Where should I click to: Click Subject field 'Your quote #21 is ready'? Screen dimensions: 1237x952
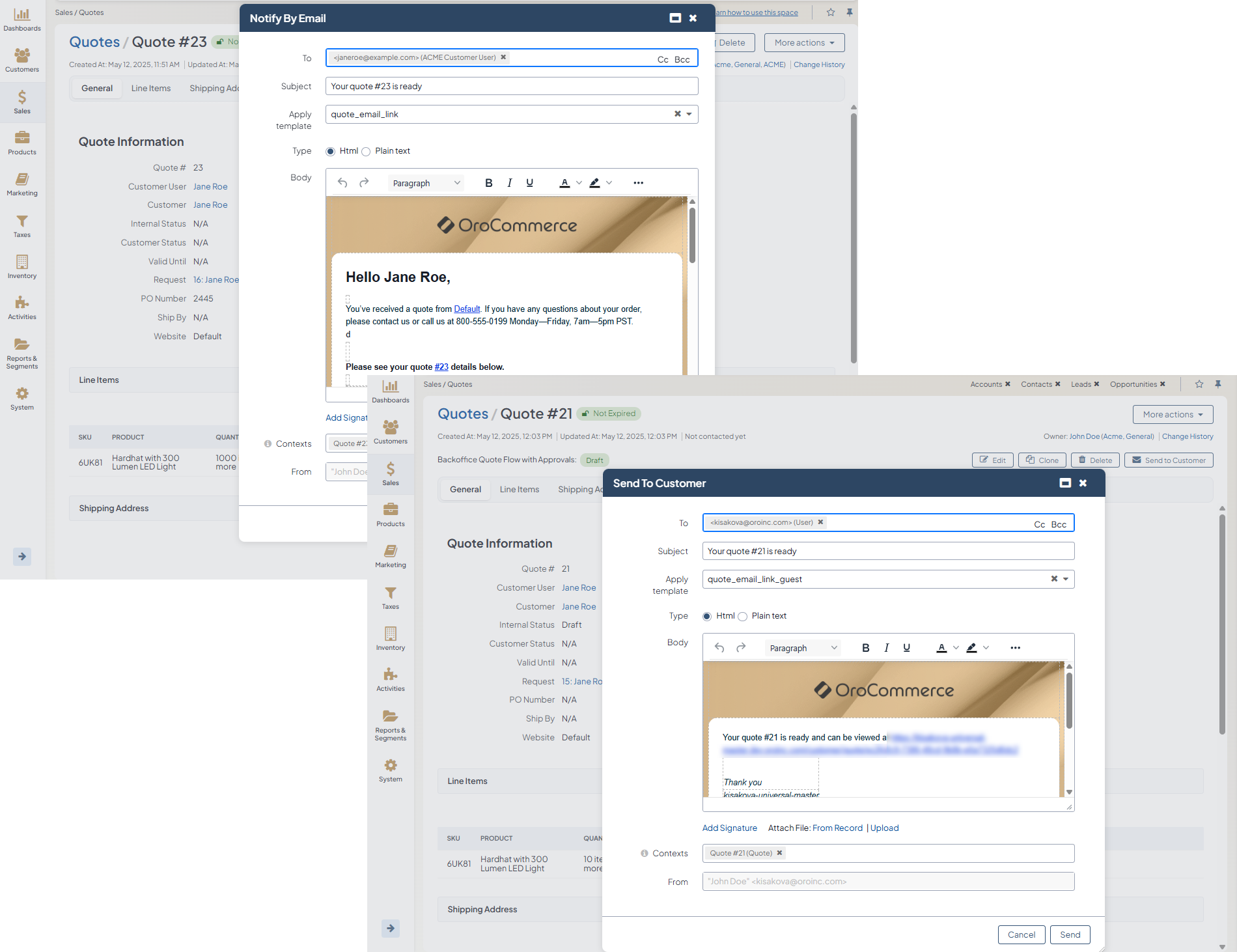[888, 551]
